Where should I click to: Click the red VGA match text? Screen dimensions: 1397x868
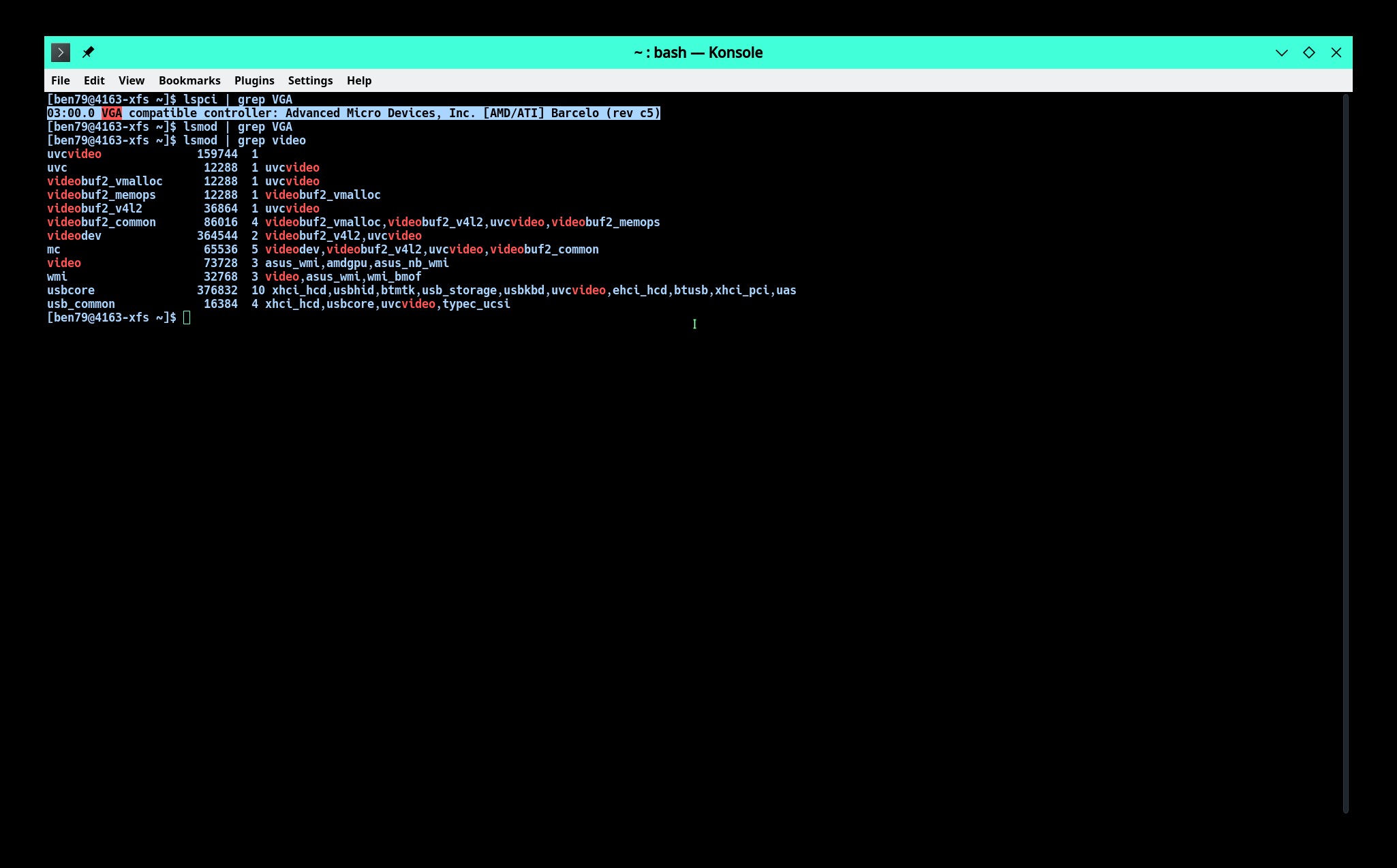tap(112, 113)
